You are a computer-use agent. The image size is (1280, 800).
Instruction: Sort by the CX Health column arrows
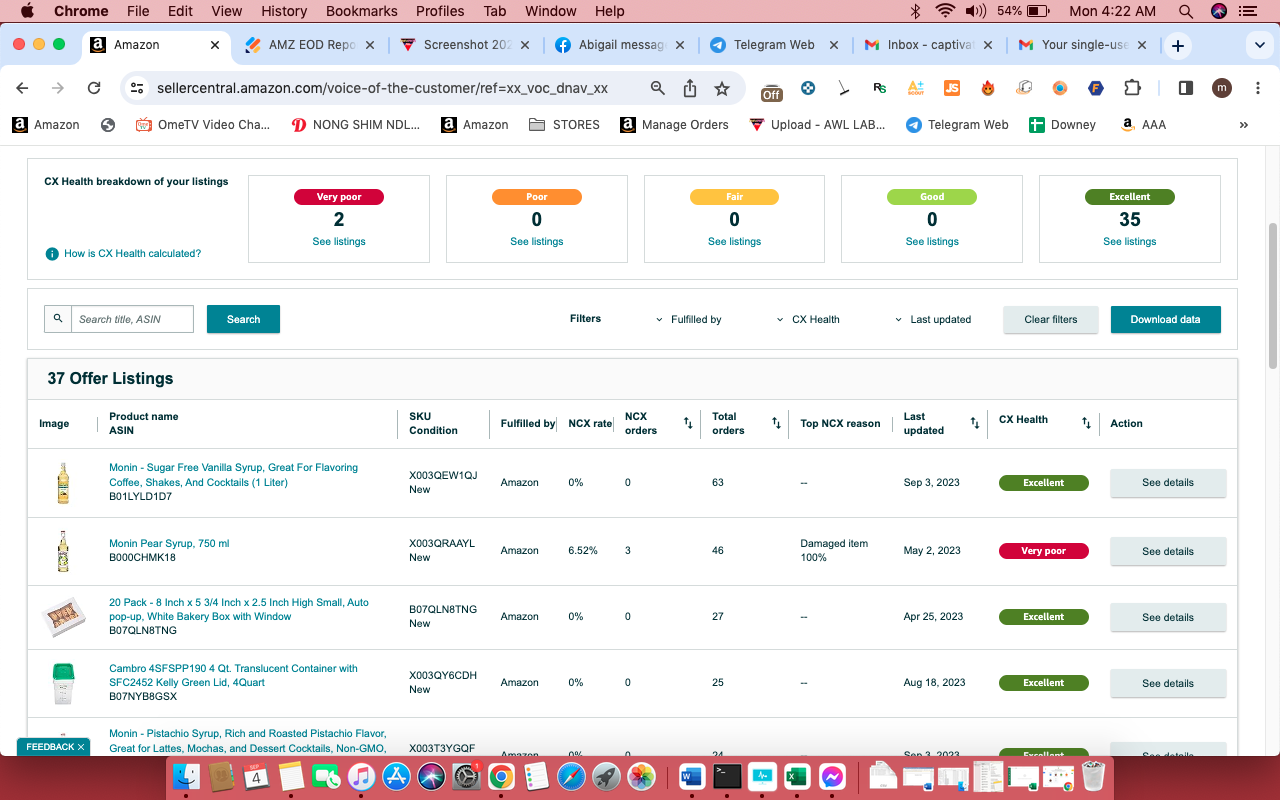1086,424
